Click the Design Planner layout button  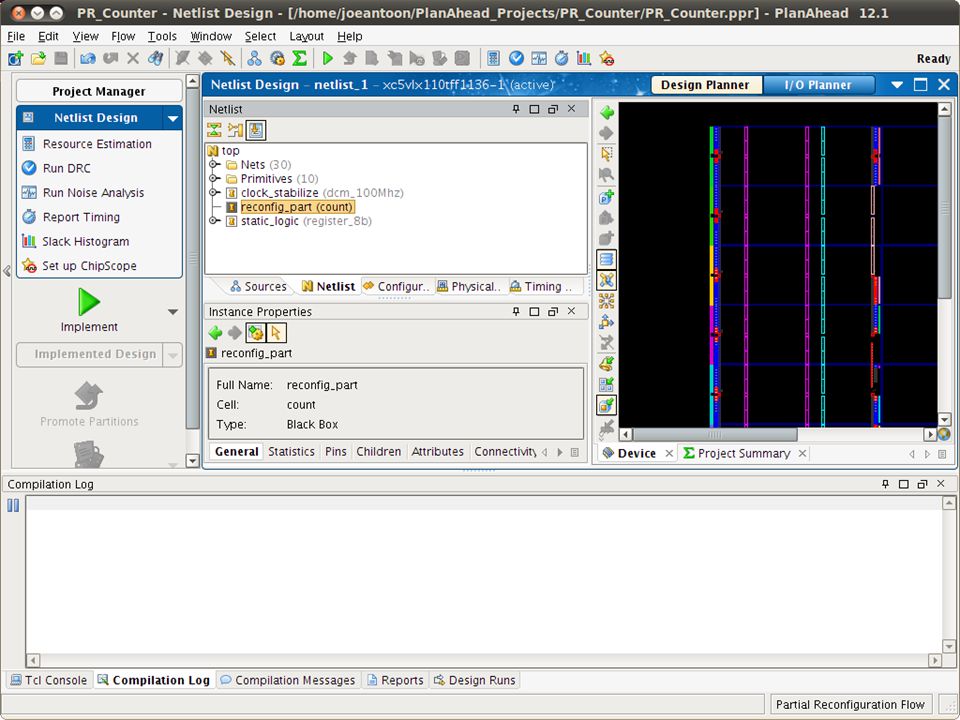click(x=705, y=85)
